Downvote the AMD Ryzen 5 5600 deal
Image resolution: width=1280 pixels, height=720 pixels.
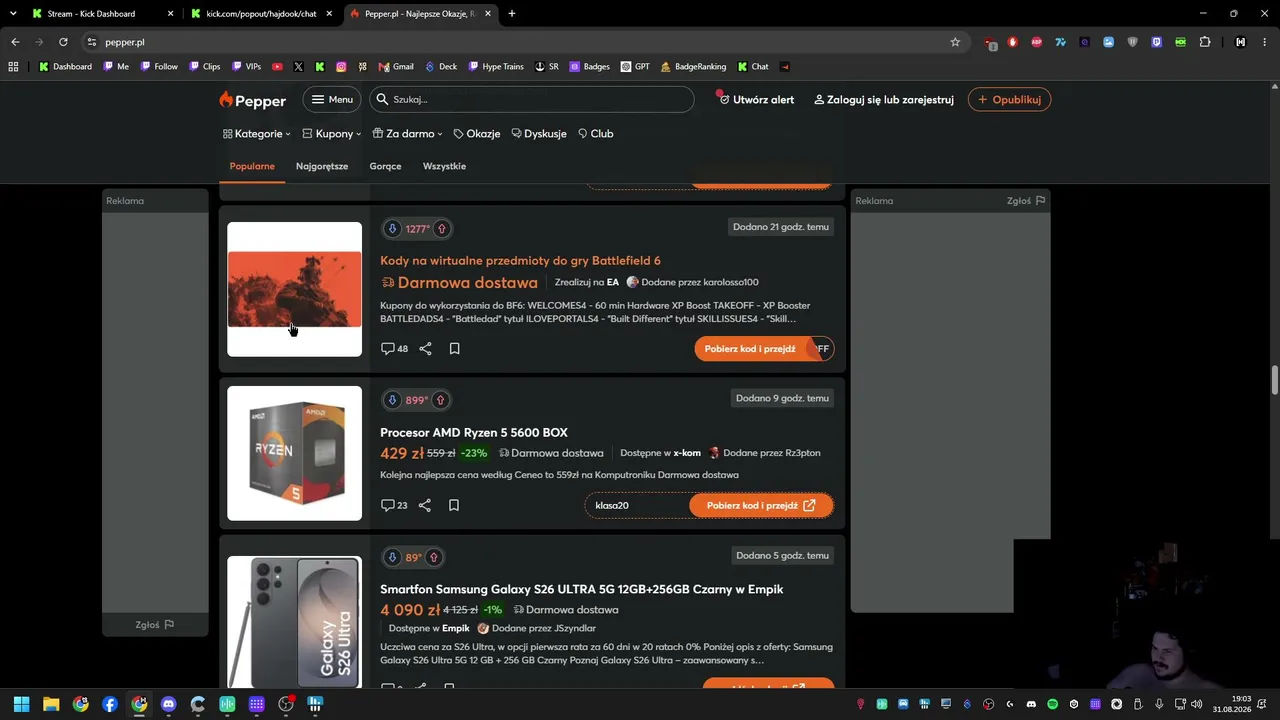(x=392, y=400)
